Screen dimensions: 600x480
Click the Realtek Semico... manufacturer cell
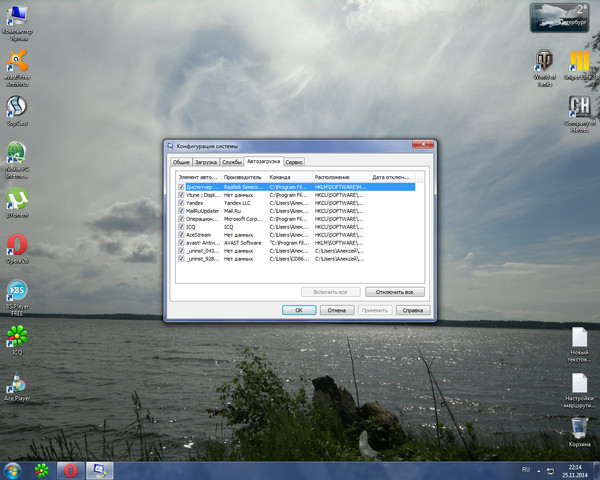click(x=244, y=187)
